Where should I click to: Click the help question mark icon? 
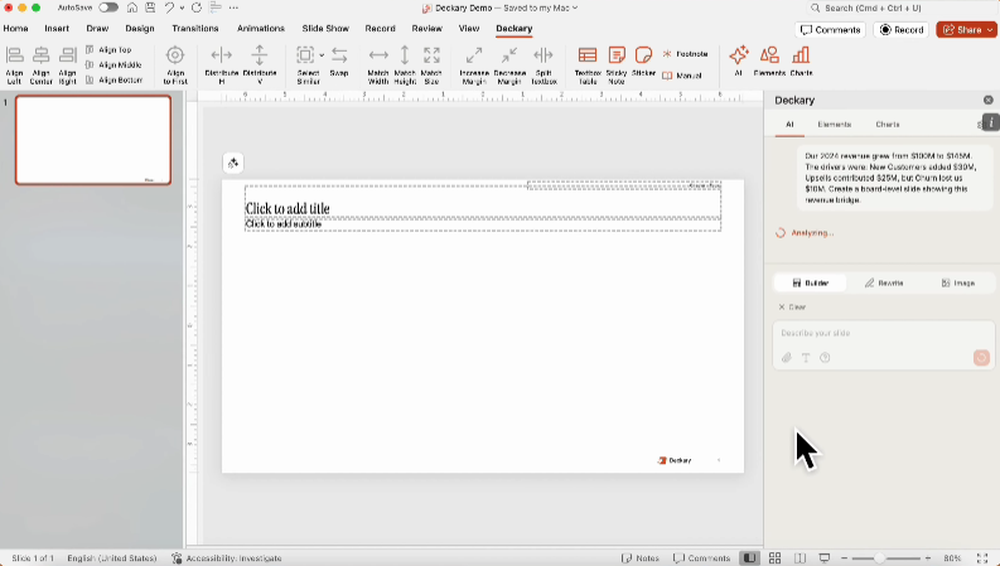pyautogui.click(x=825, y=358)
